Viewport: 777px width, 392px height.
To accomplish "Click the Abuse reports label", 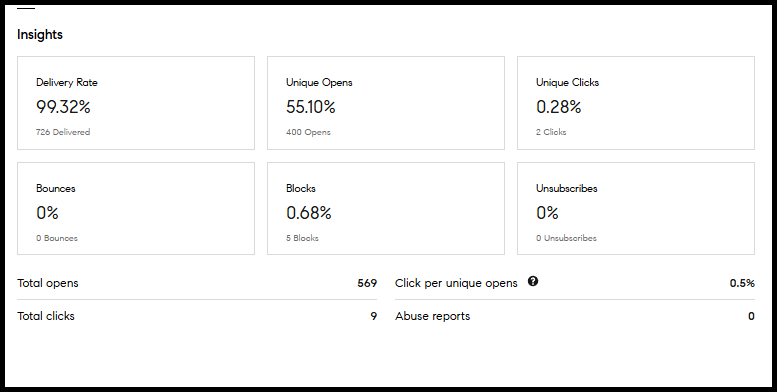I will (433, 316).
